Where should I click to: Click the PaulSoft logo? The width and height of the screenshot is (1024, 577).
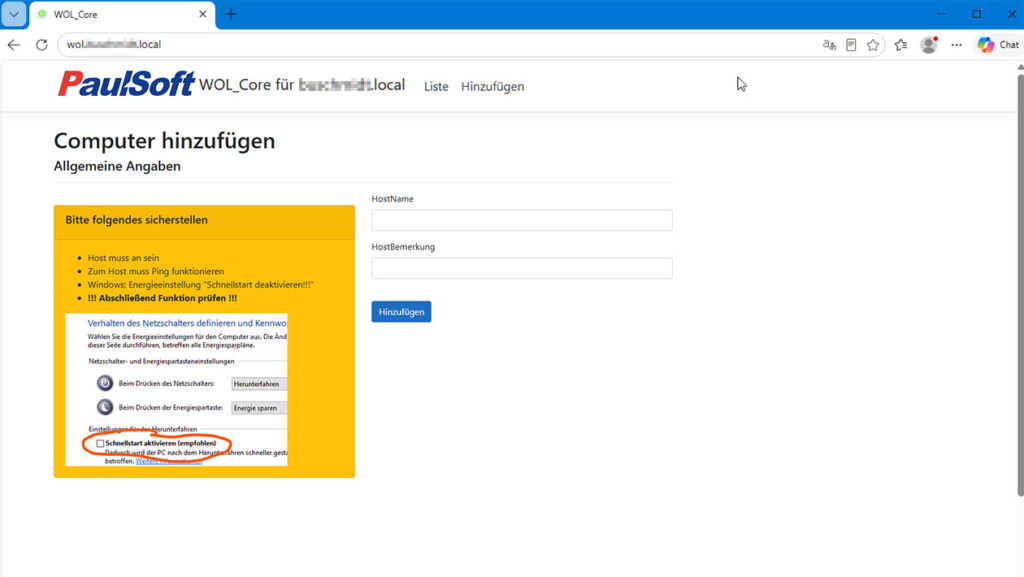click(x=125, y=84)
